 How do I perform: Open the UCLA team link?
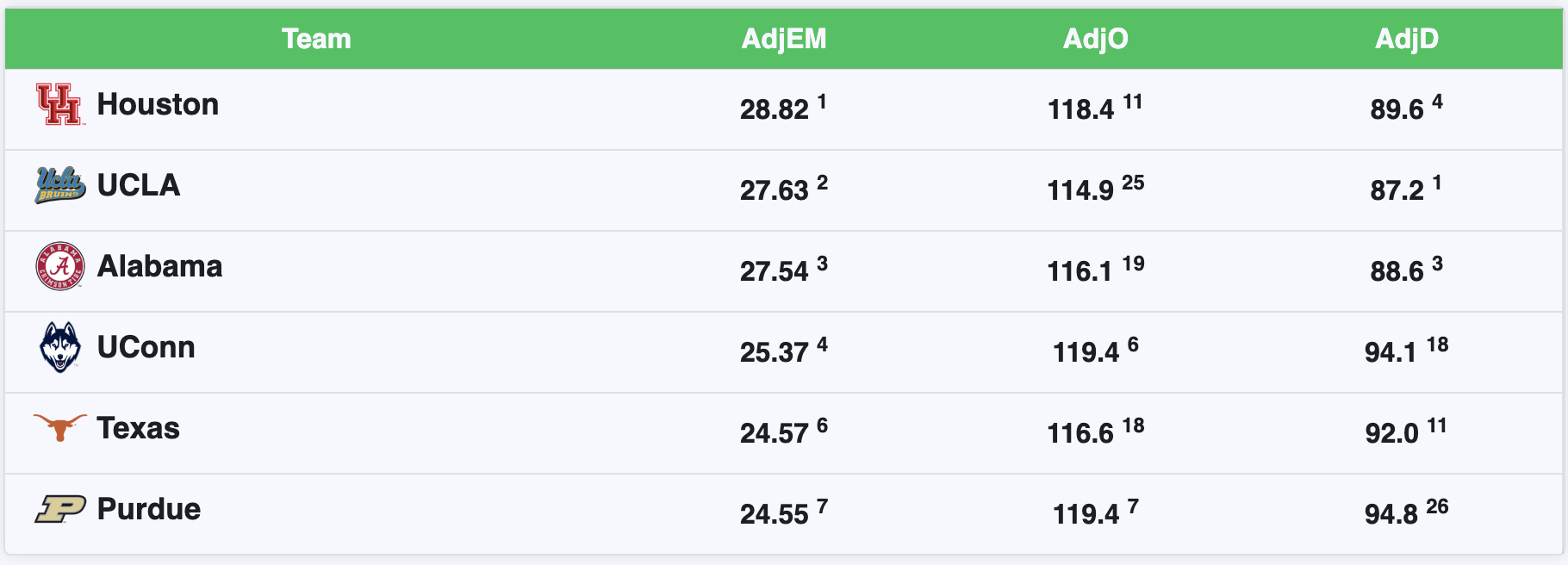pos(139,185)
